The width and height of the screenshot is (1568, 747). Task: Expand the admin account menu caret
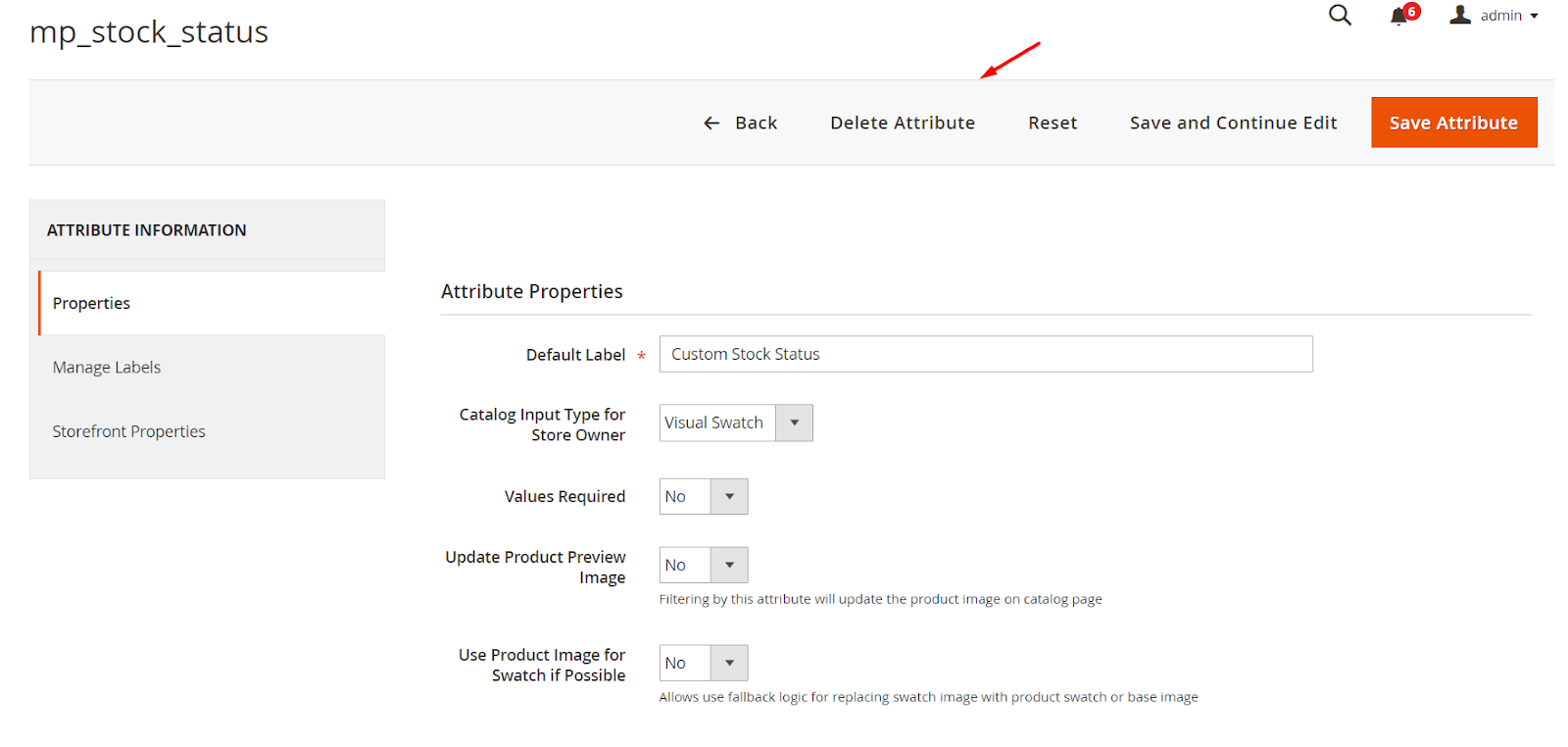point(1534,16)
